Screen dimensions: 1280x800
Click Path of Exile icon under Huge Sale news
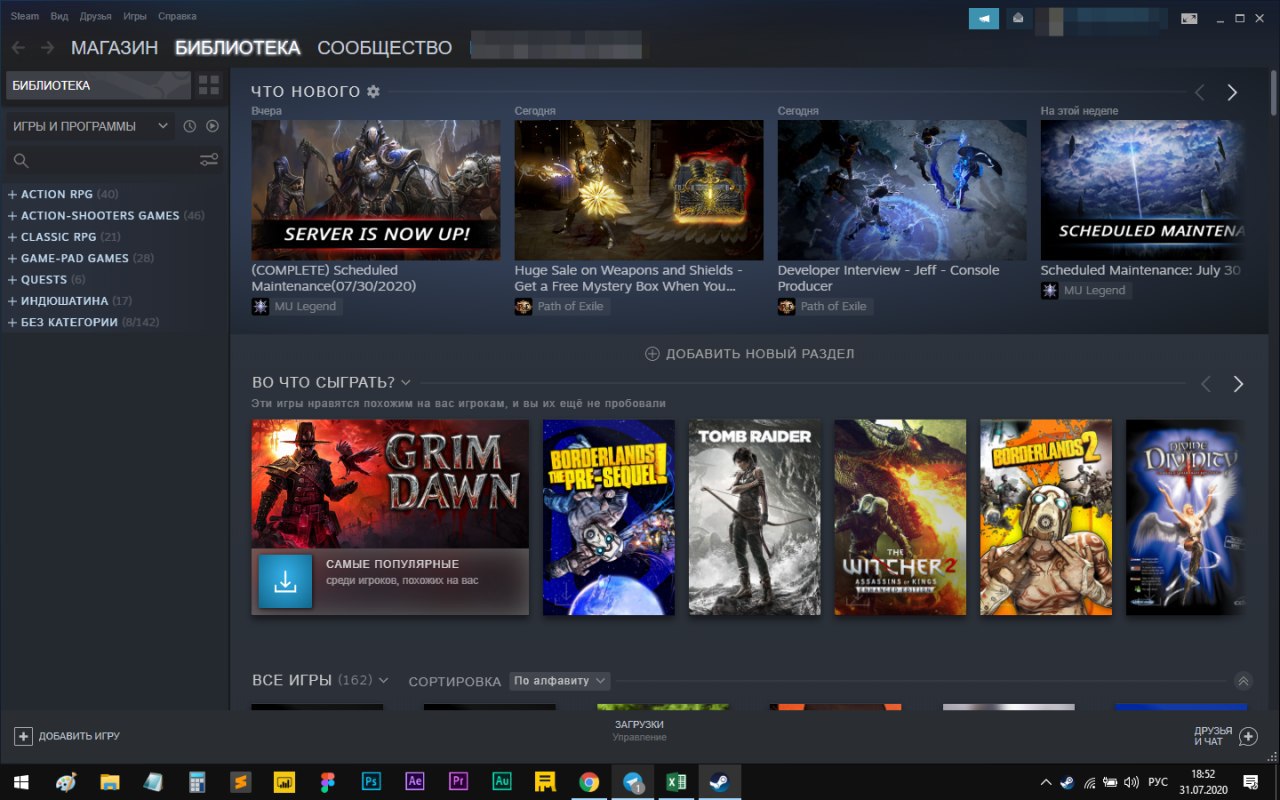tap(523, 306)
